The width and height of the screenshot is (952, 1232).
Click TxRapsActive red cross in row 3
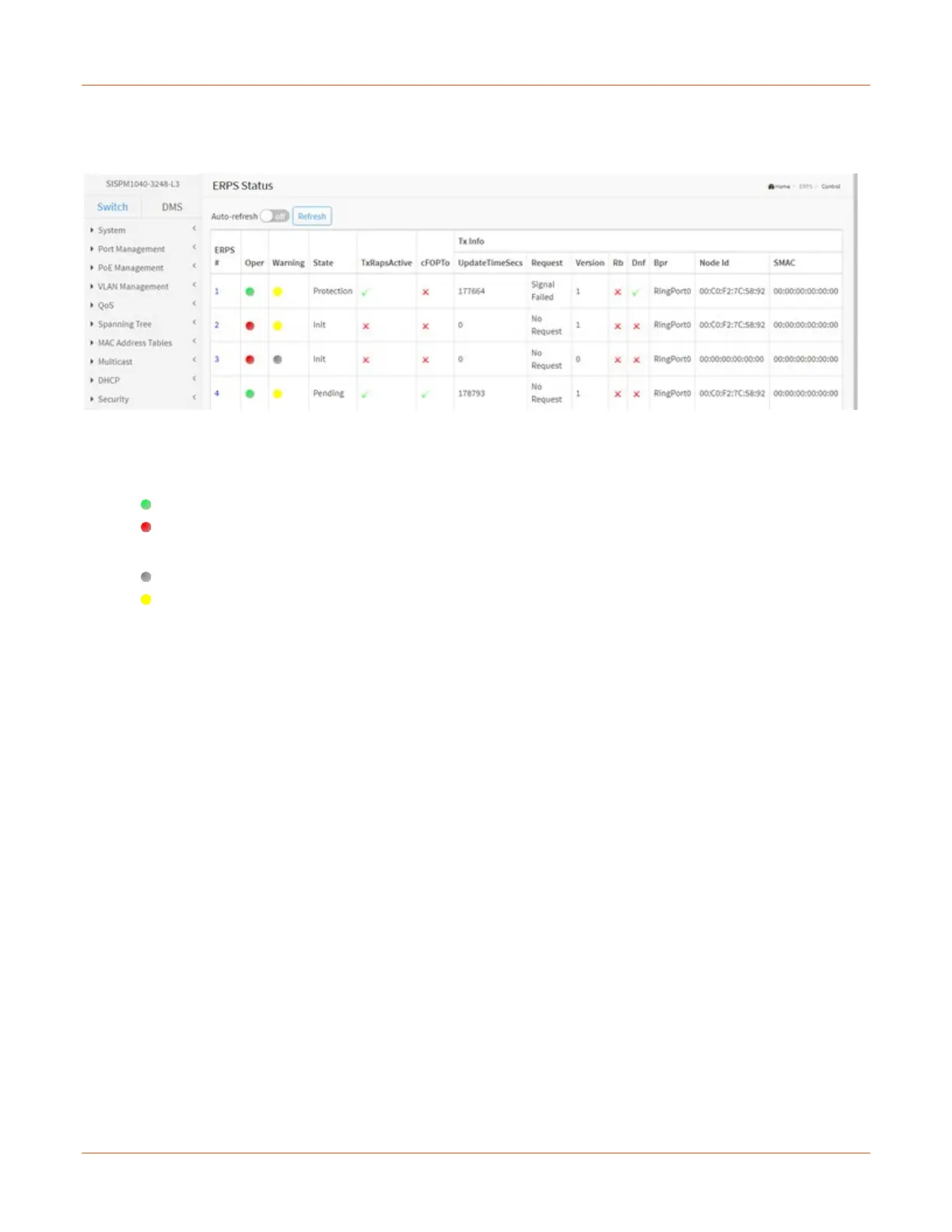(366, 360)
